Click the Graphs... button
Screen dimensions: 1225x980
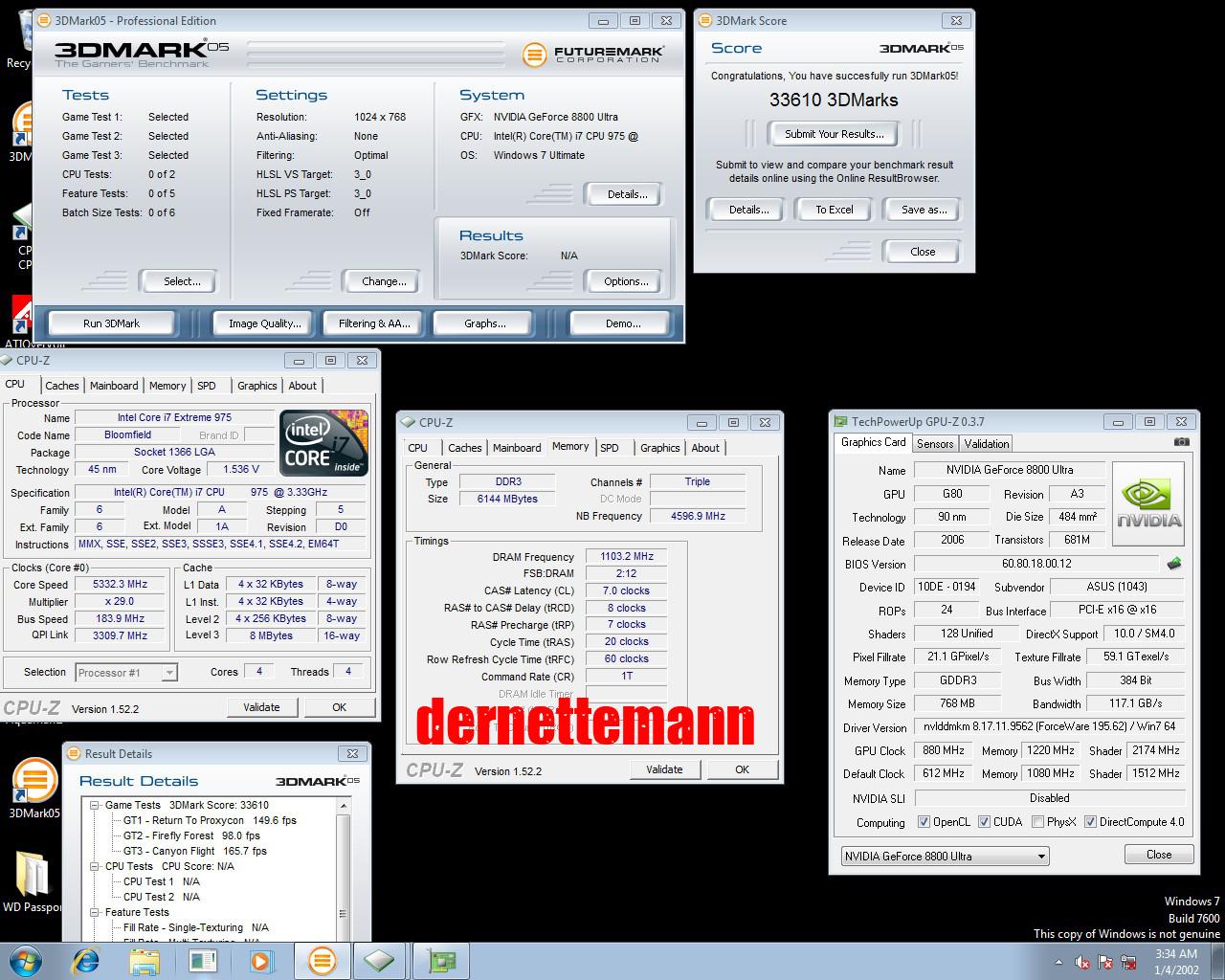pyautogui.click(x=484, y=323)
